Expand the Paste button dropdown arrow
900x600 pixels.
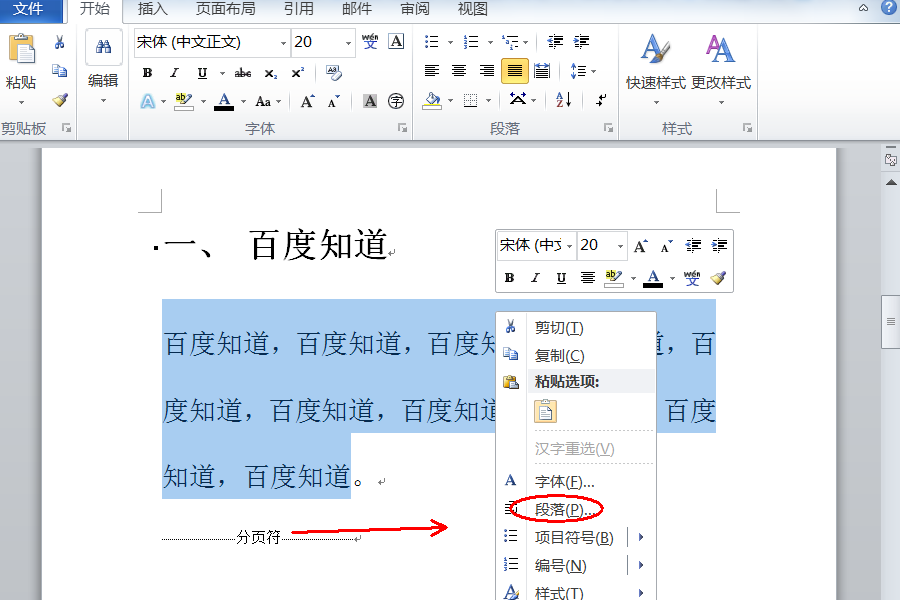(21, 103)
